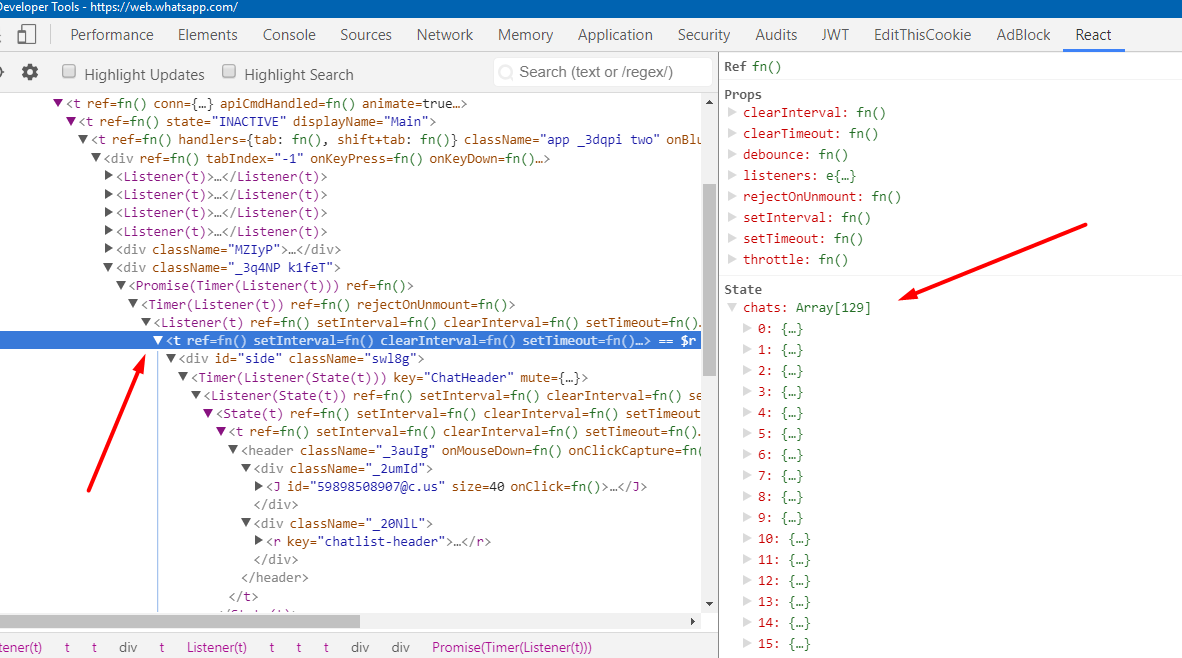
Task: Collapse the div id="side" node
Action: (170, 359)
